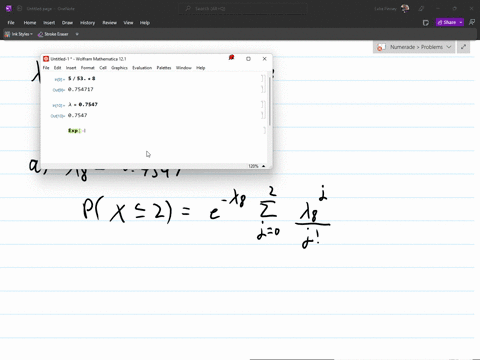The height and width of the screenshot is (360, 480).
Task: Expand the Share dropdown arrow
Action: point(461,22)
